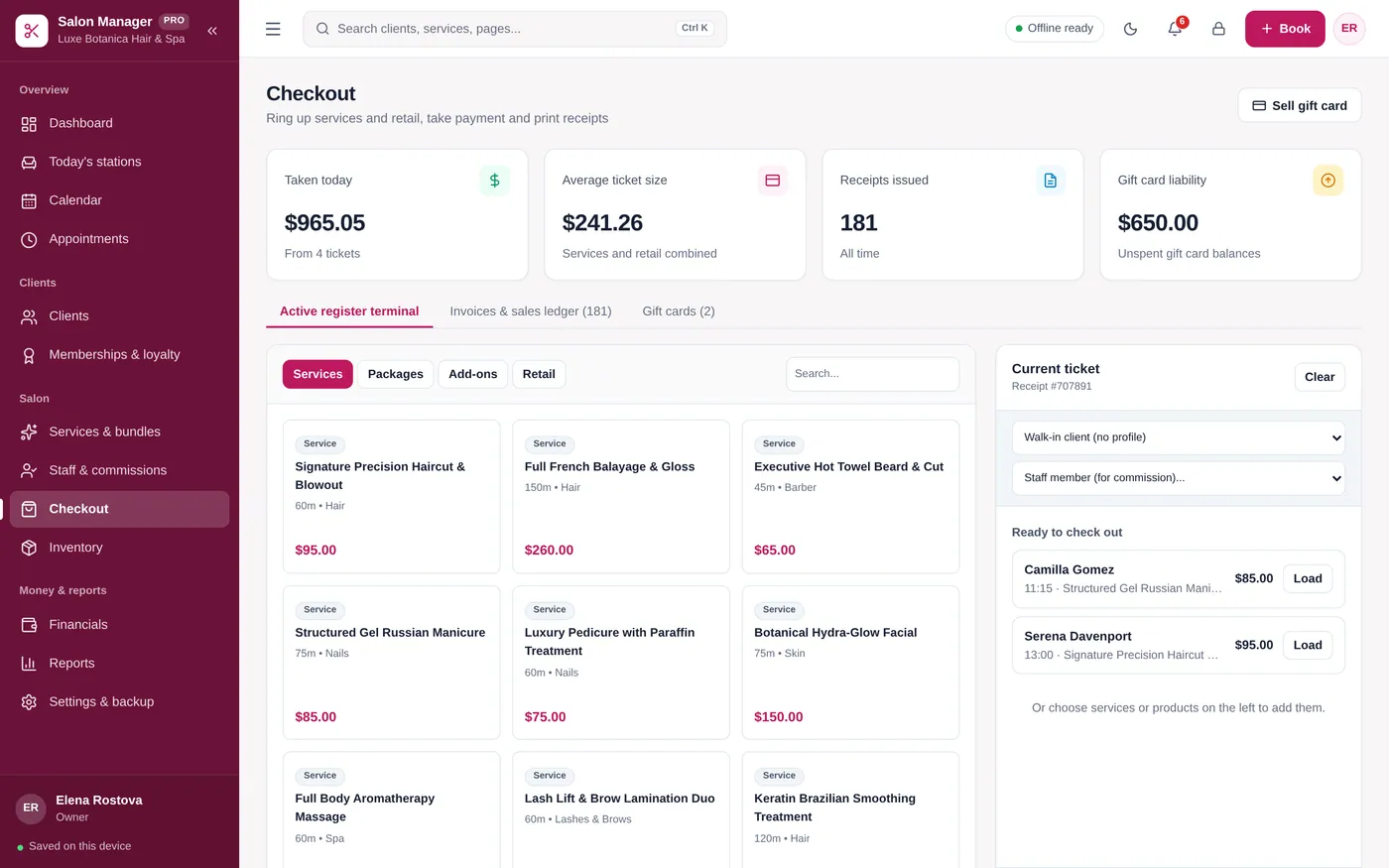Load Camilla Gomez's ticket
This screenshot has height=868, width=1389.
1308,579
